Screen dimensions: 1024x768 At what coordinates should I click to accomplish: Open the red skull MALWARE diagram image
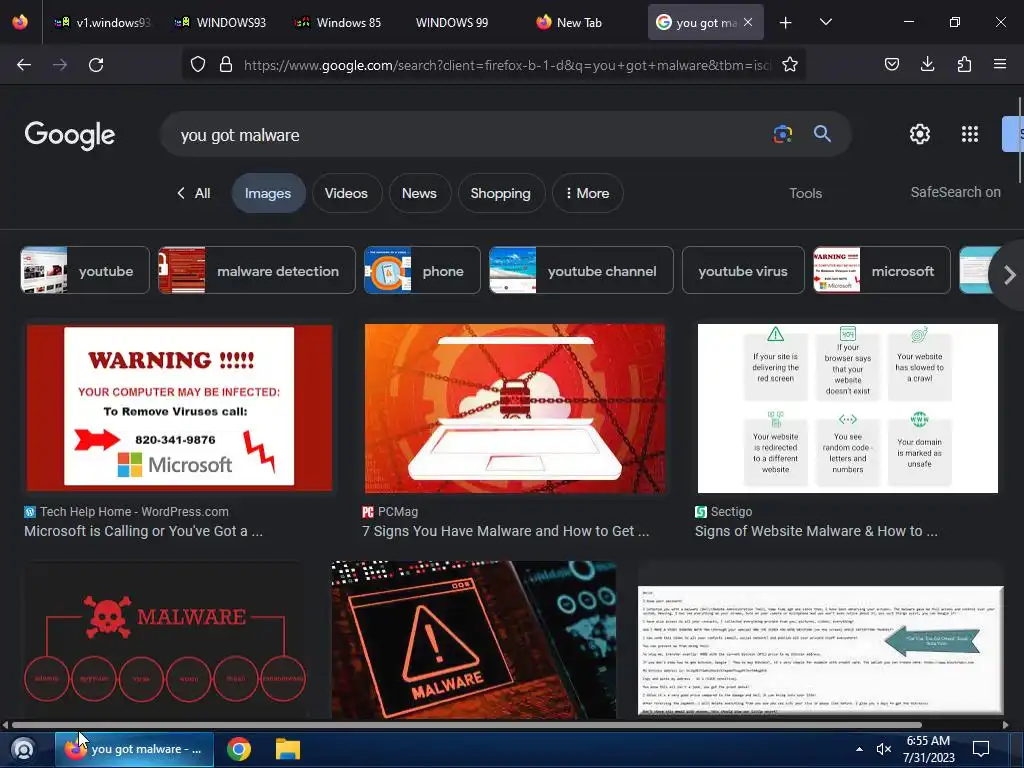point(165,640)
